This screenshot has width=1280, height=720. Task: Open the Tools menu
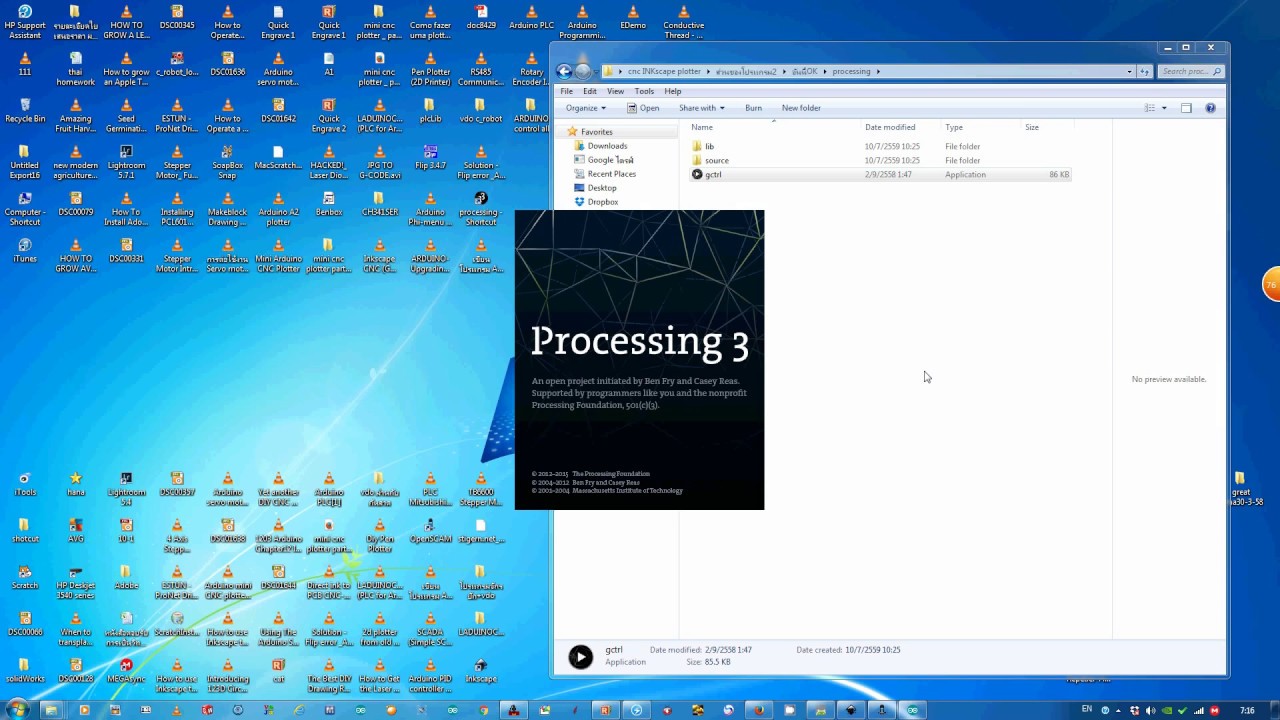click(x=644, y=91)
